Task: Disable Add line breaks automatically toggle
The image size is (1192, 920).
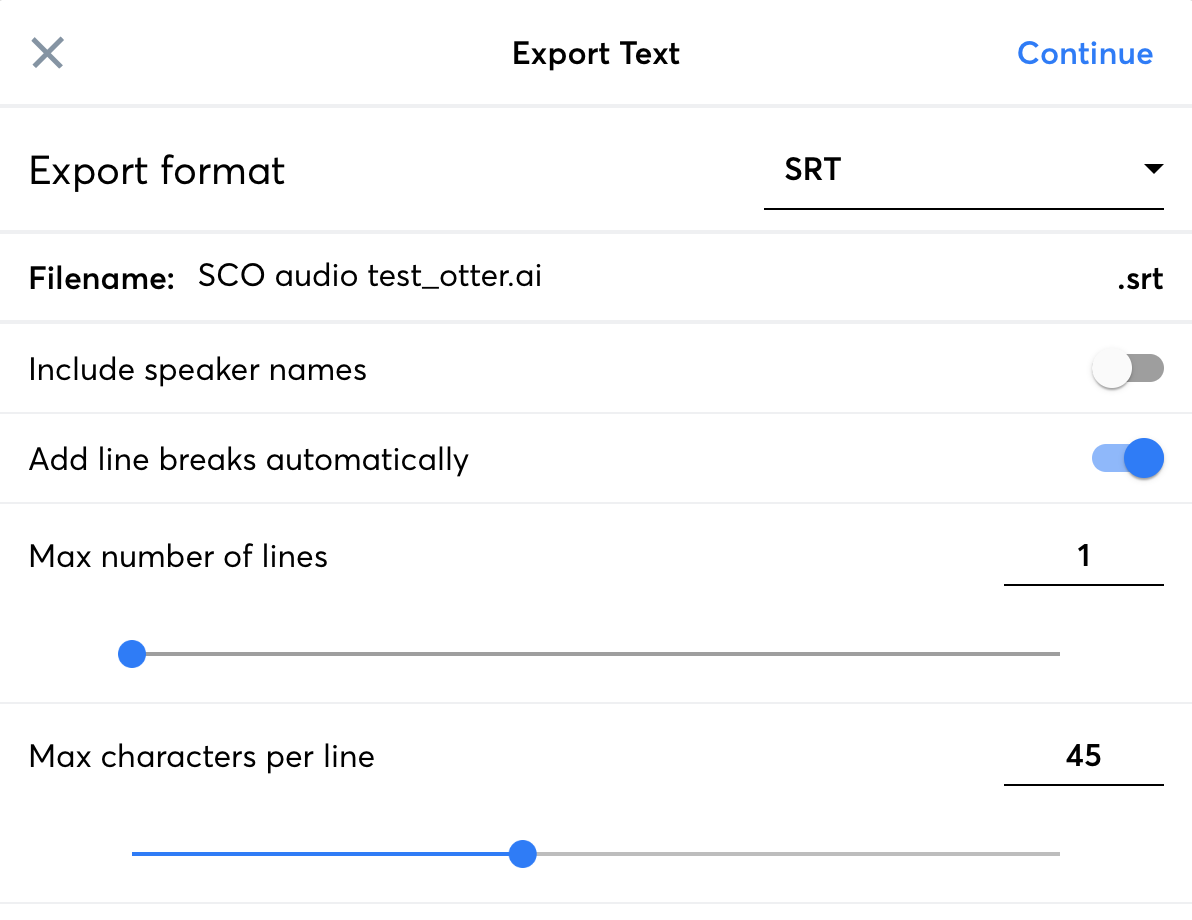Action: [1128, 459]
